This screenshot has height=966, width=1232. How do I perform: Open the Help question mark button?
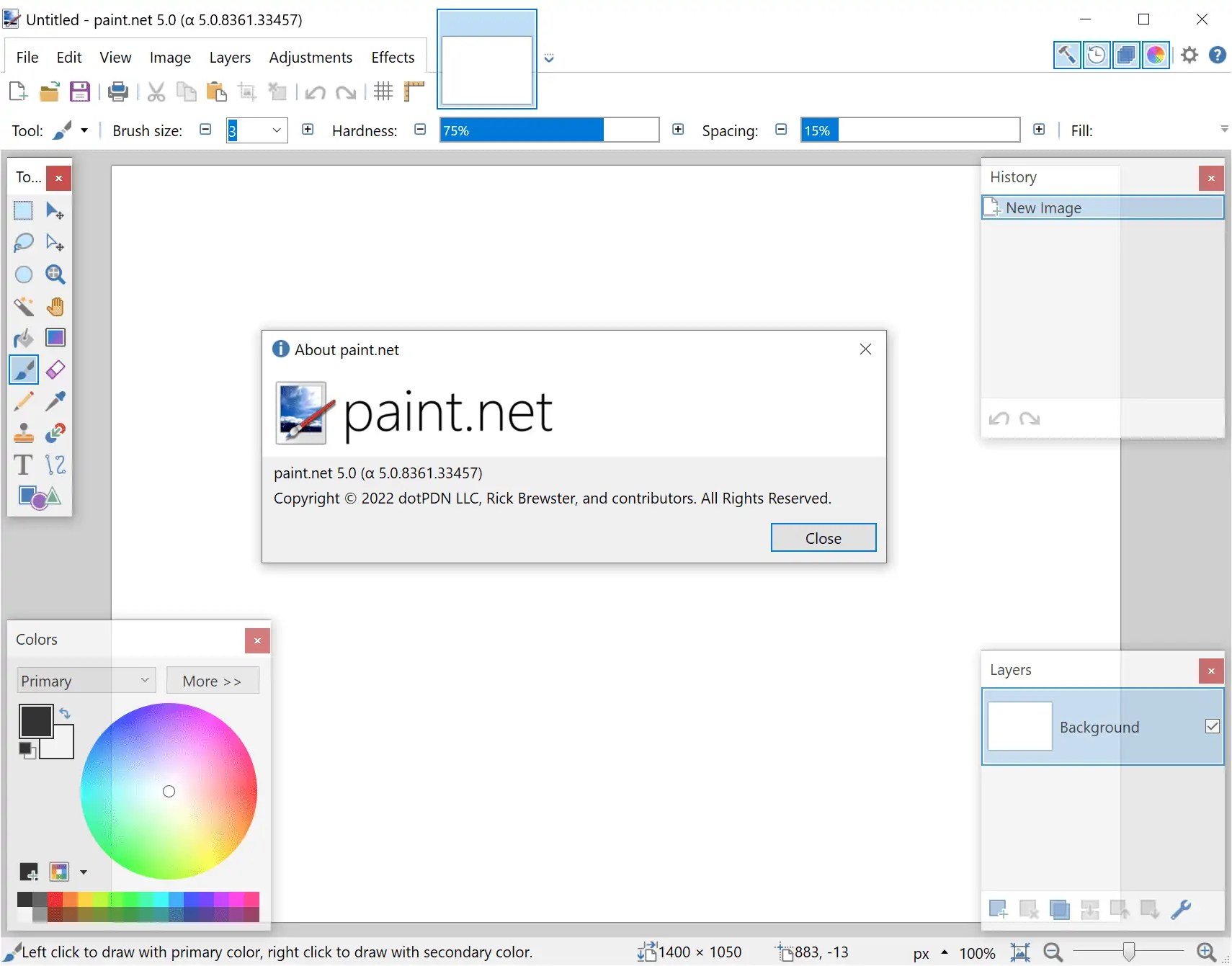(1218, 55)
